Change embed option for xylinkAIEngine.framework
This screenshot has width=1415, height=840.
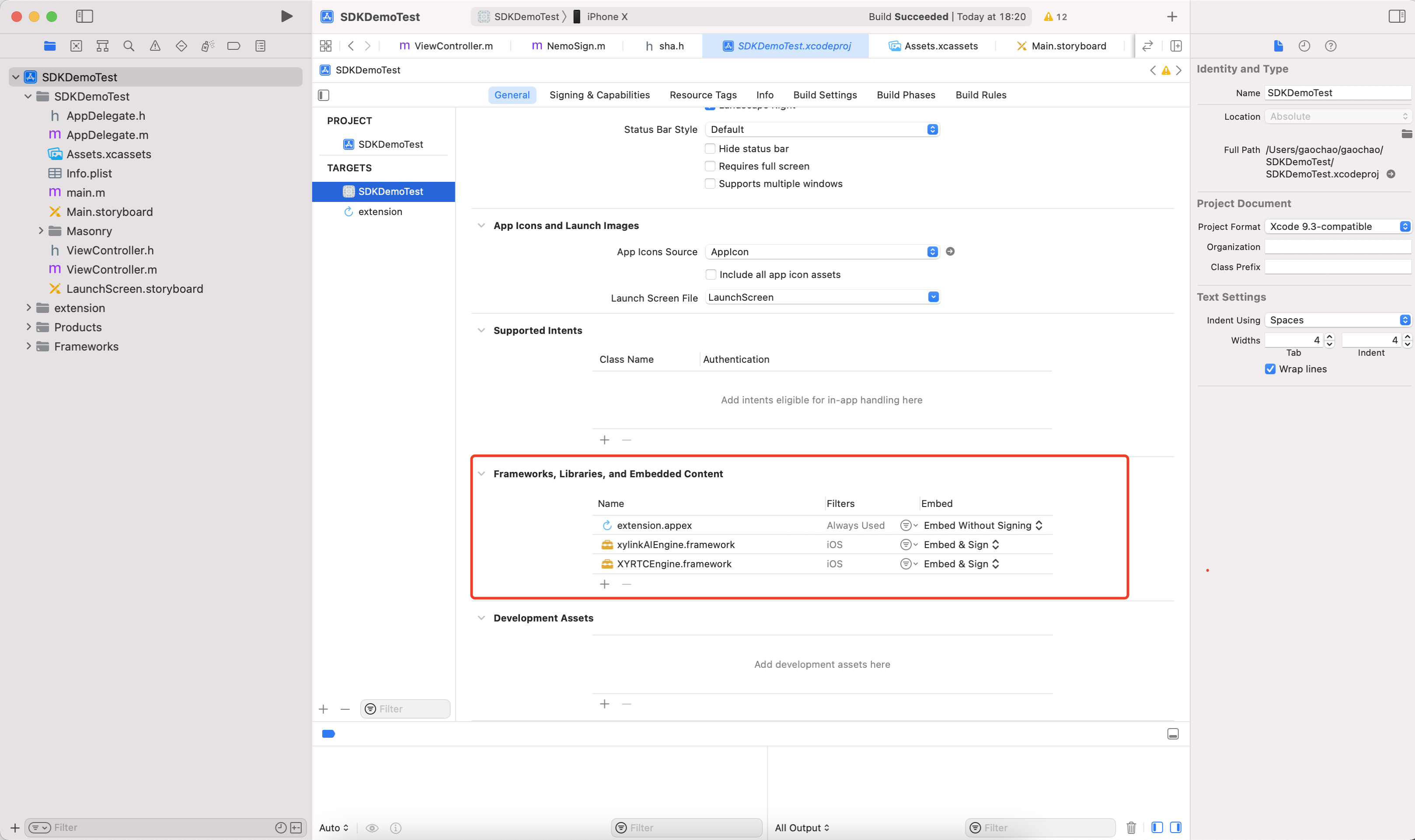tap(961, 545)
